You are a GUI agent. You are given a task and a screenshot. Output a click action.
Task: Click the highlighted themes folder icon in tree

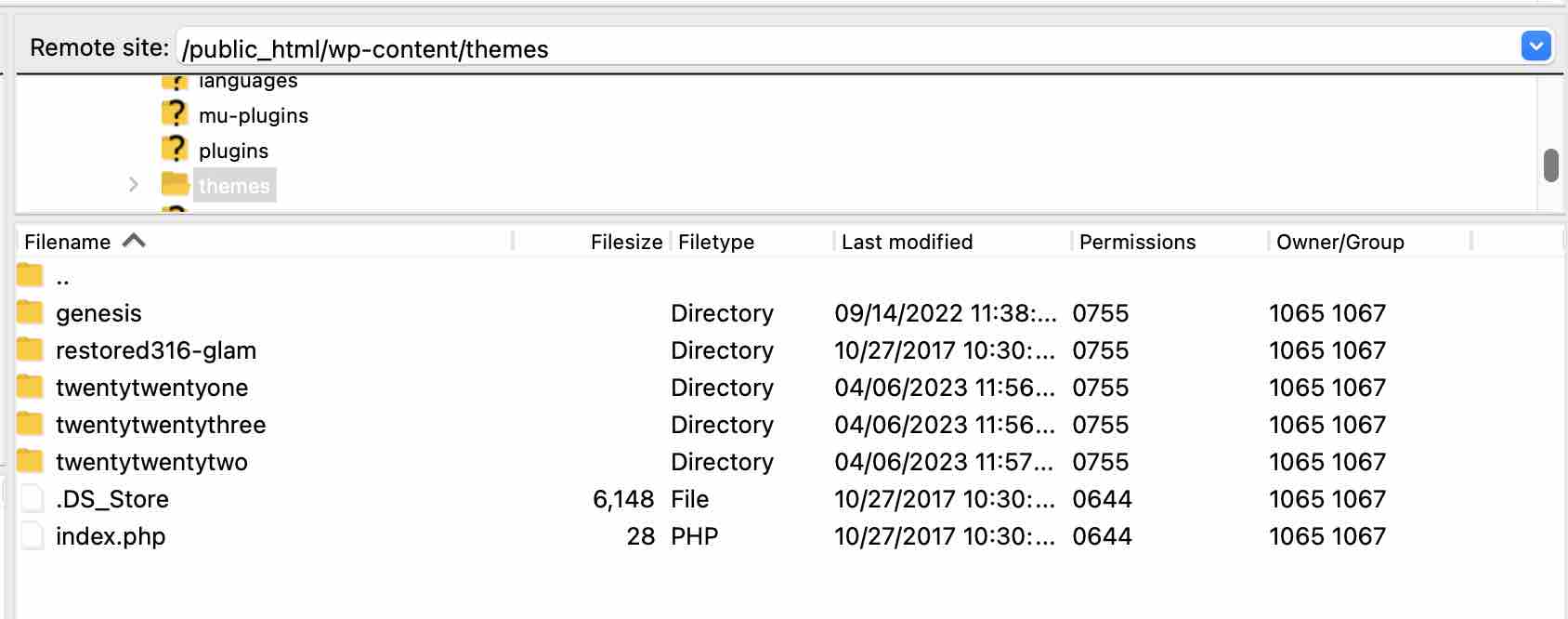[x=176, y=185]
